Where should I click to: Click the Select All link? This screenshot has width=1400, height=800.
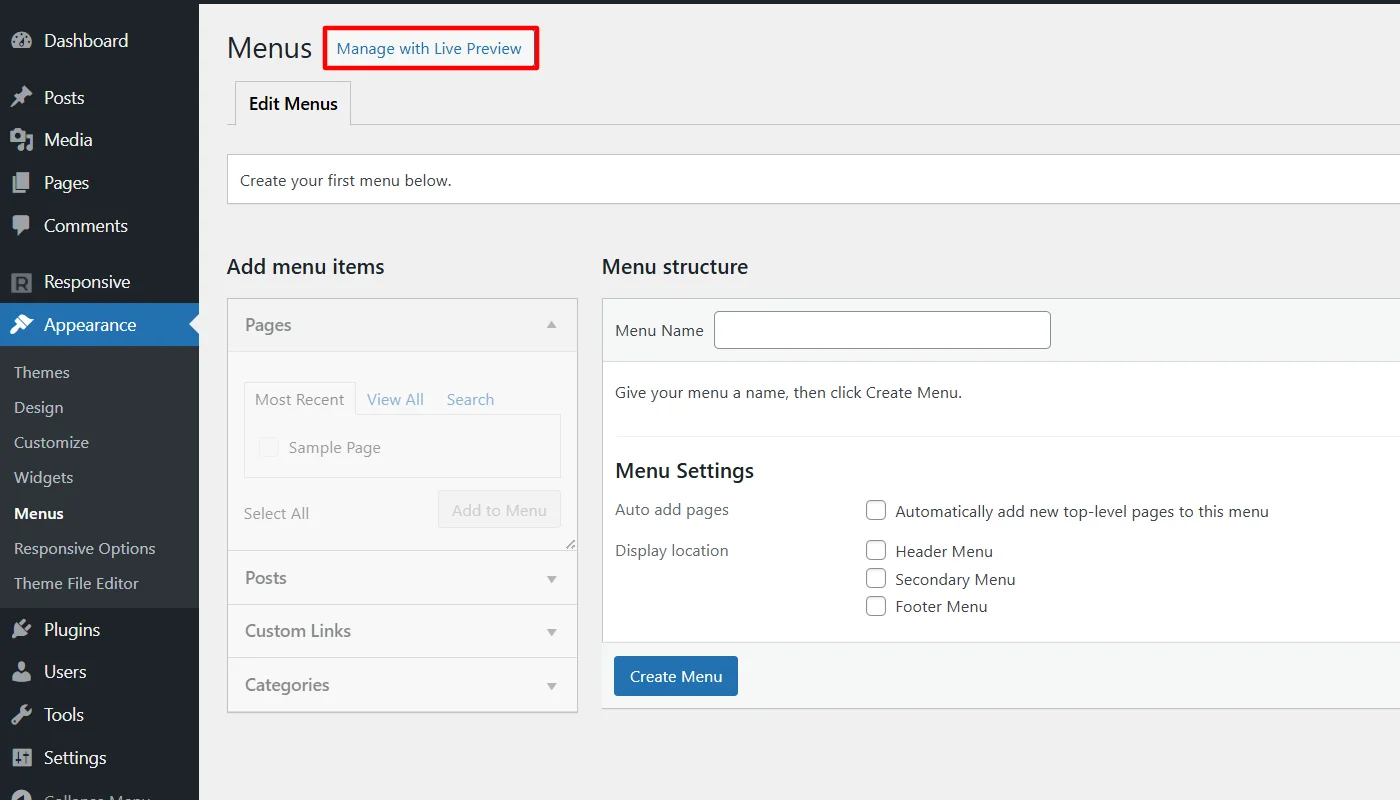point(276,514)
